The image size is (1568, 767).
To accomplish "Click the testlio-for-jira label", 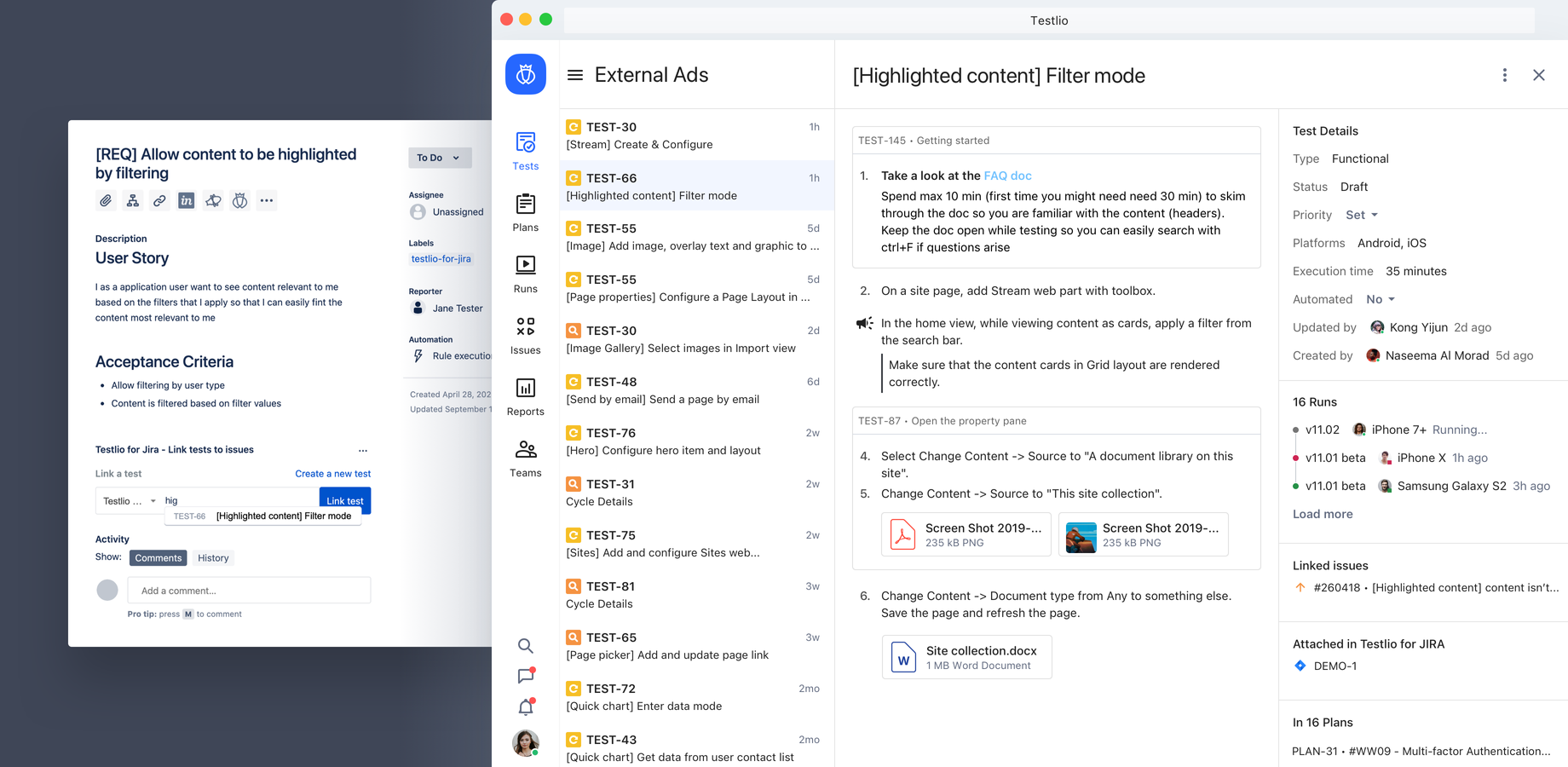I will point(441,259).
